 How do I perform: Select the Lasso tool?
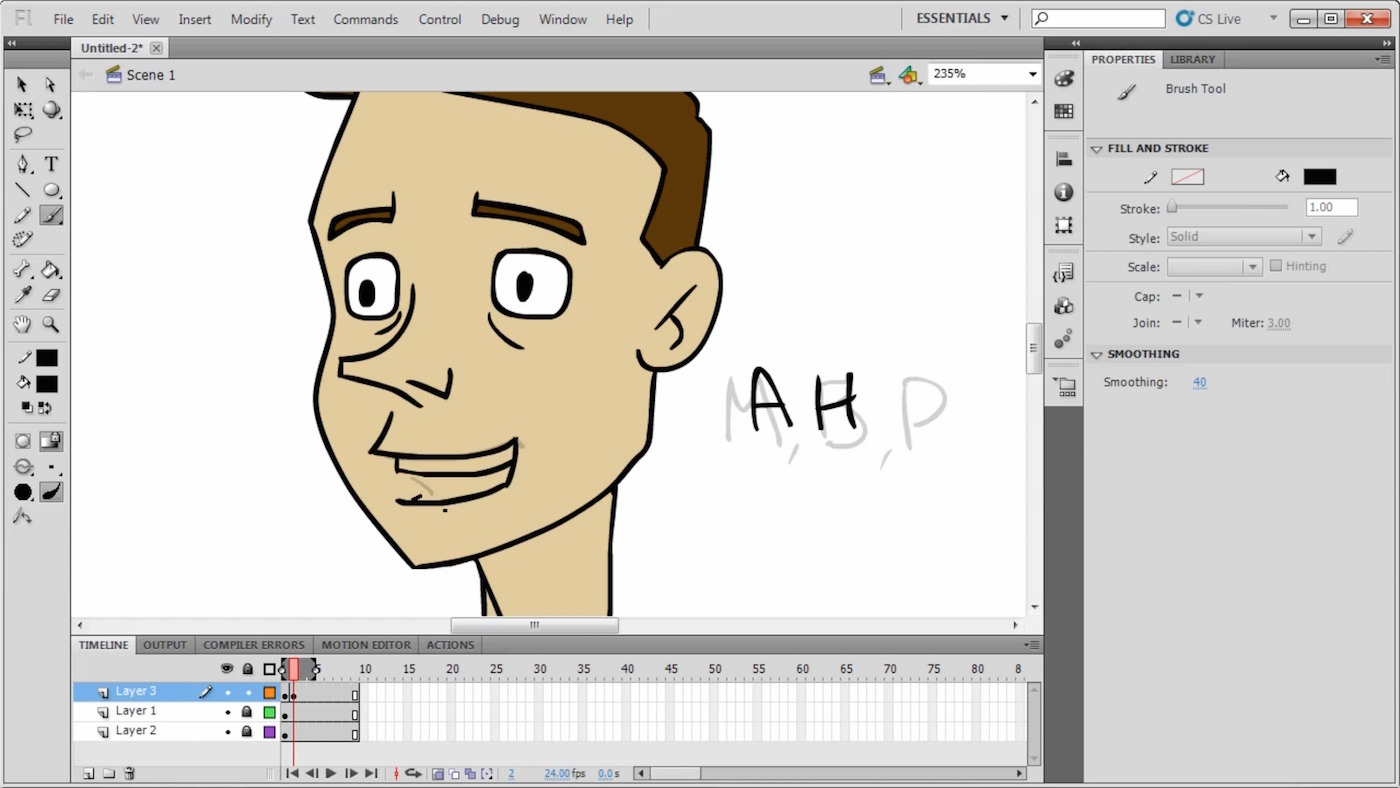click(x=22, y=134)
